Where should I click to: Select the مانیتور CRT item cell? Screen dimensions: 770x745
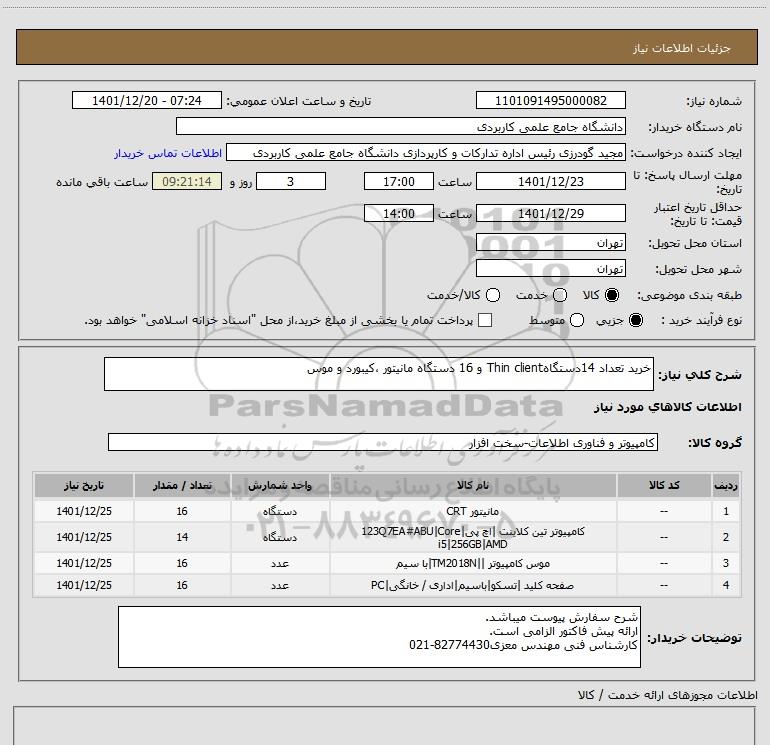473,511
